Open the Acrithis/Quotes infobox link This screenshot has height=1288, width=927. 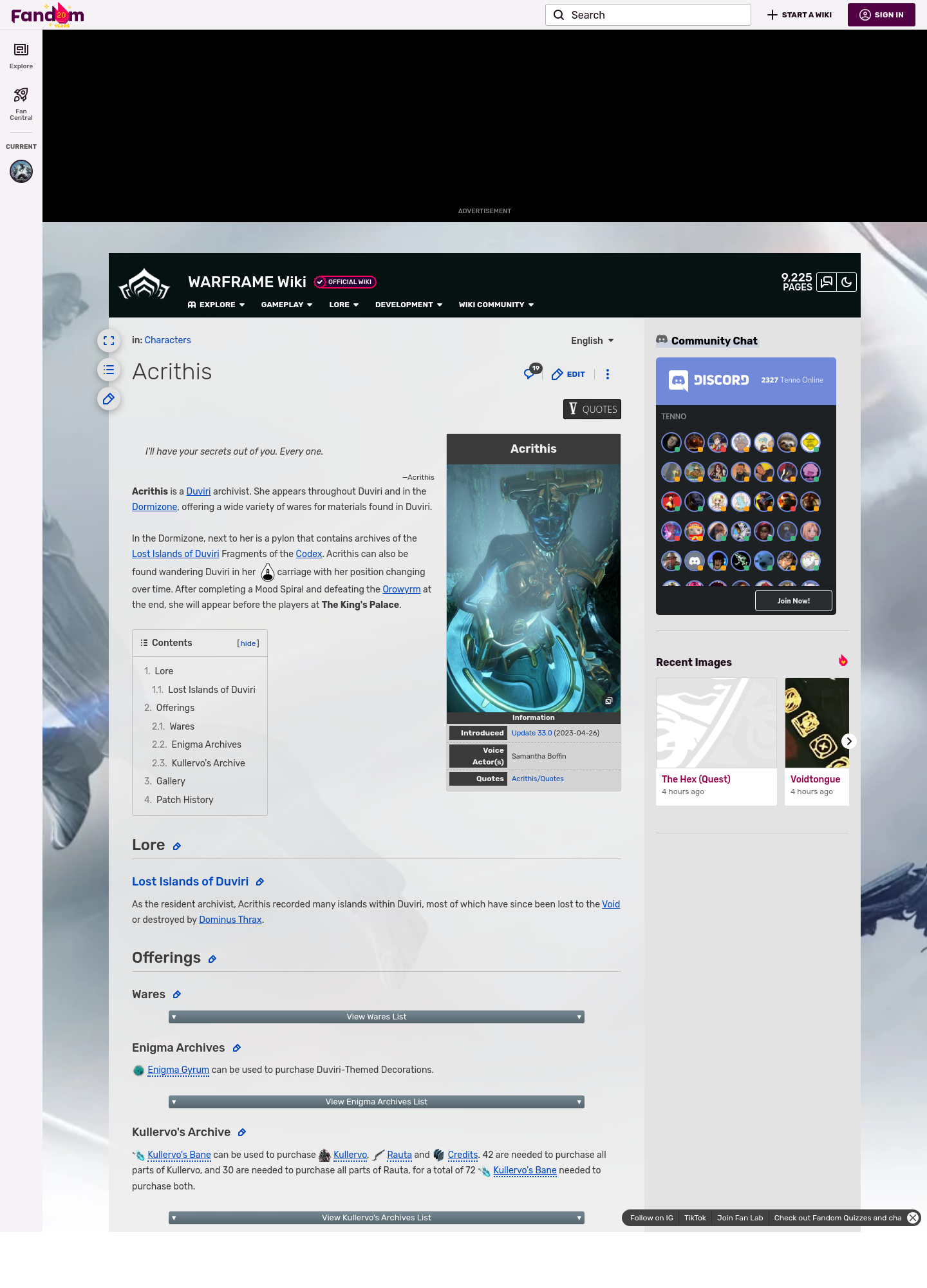(x=538, y=779)
